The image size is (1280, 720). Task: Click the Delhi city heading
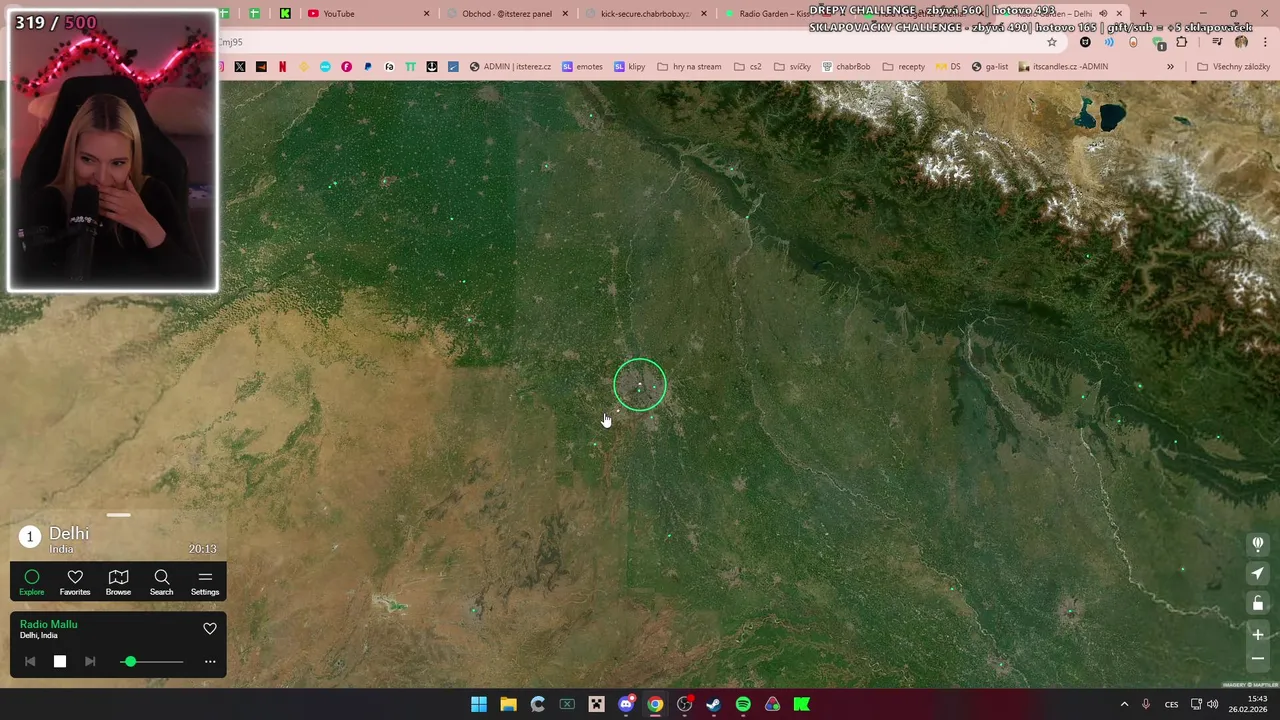pyautogui.click(x=69, y=534)
